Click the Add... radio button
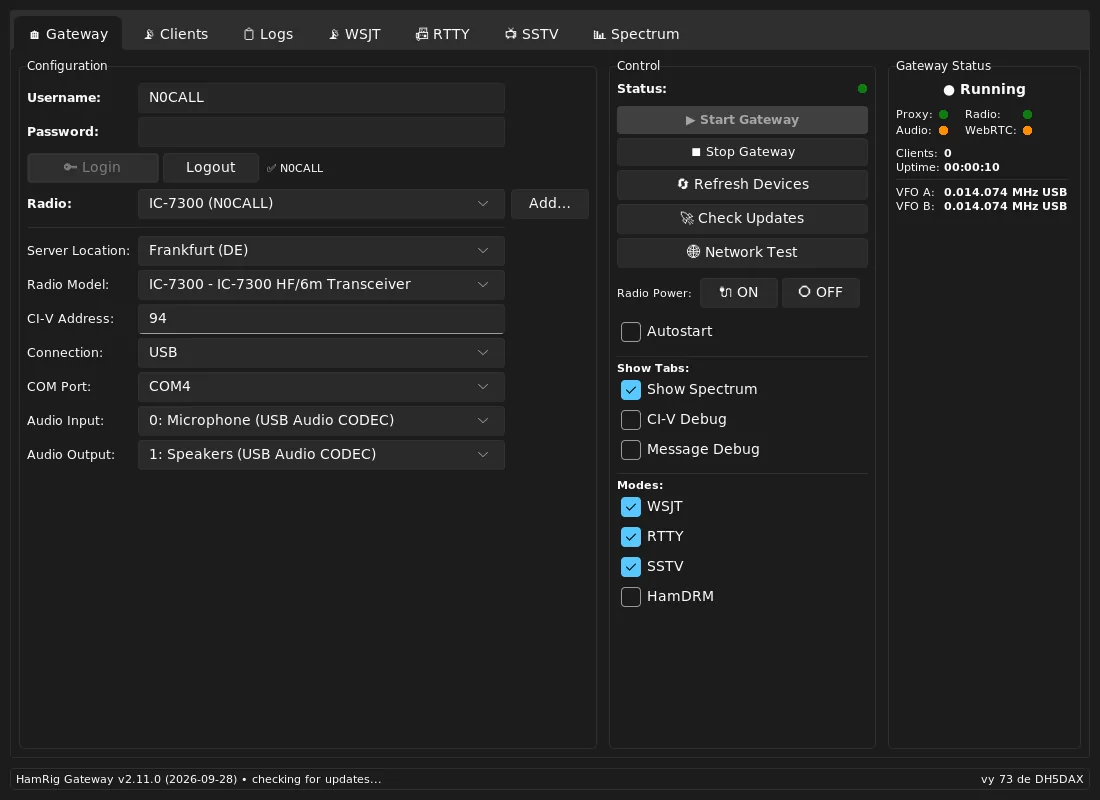 point(549,204)
